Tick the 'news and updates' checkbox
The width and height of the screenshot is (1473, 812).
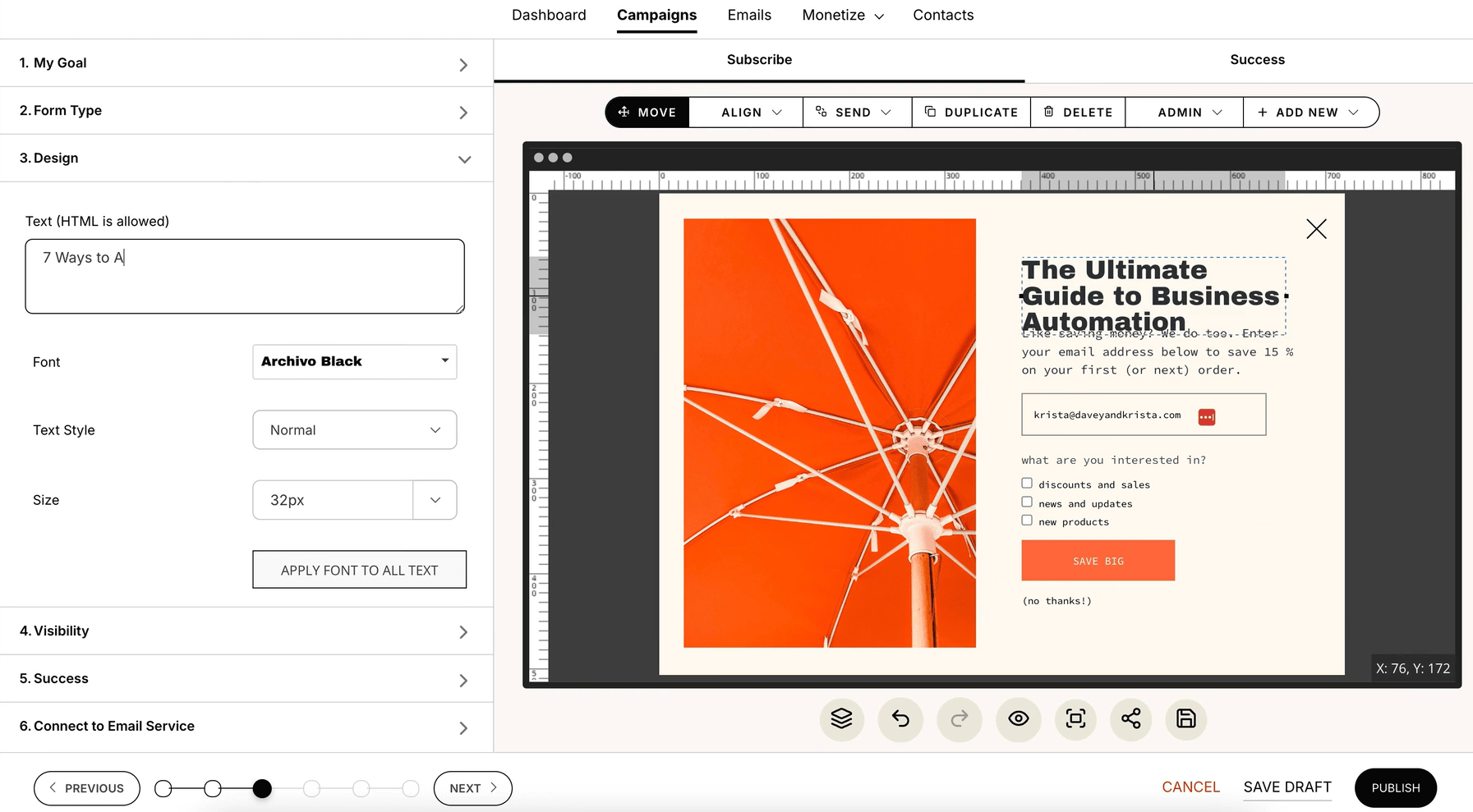[1027, 502]
